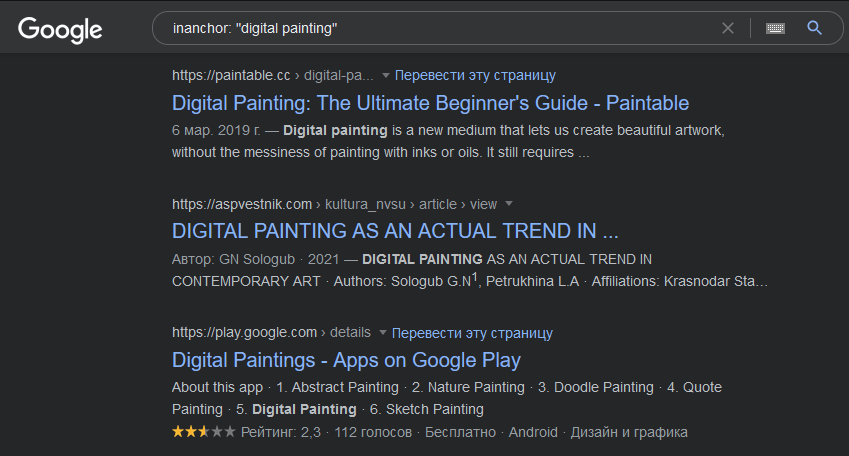The width and height of the screenshot is (849, 456).
Task: Clear the search query with X icon
Action: pyautogui.click(x=728, y=28)
